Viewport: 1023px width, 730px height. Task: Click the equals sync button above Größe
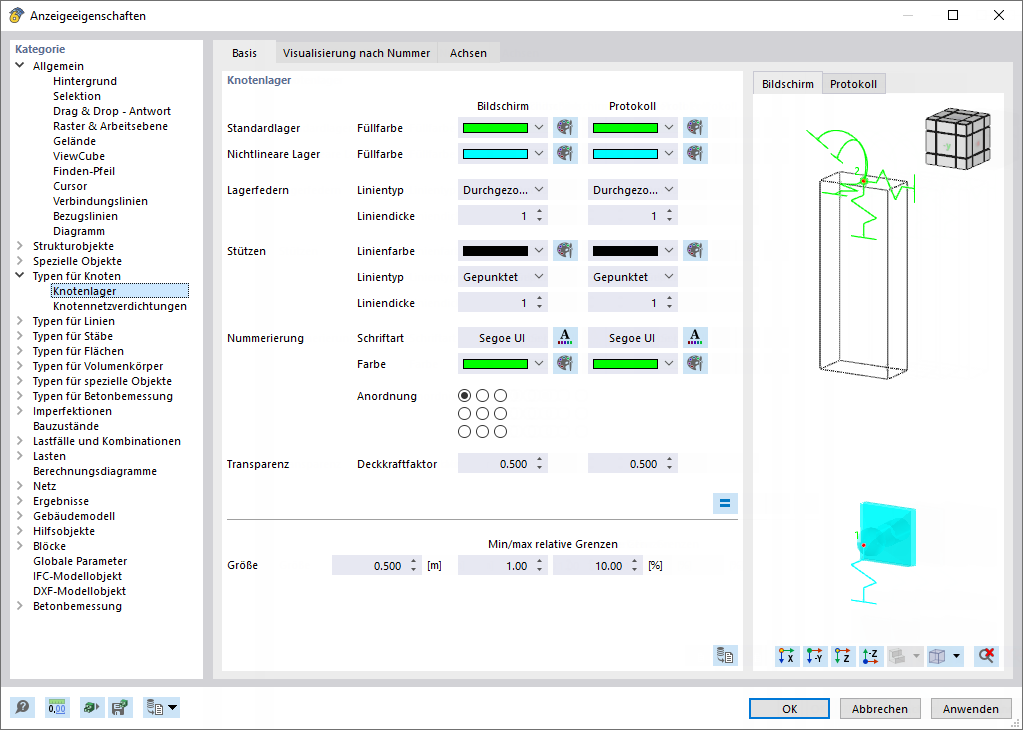tap(725, 503)
